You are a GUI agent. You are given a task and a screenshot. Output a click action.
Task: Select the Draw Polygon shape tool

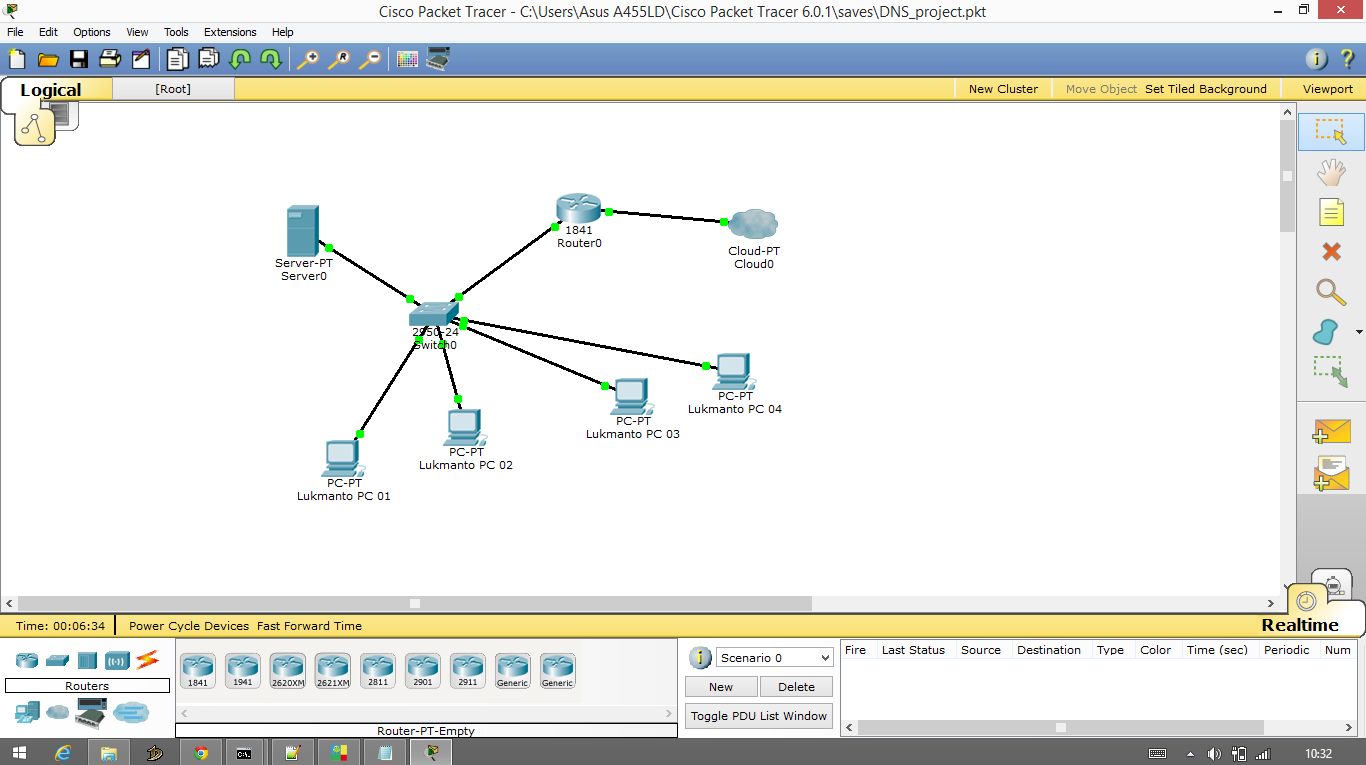pos(1326,331)
